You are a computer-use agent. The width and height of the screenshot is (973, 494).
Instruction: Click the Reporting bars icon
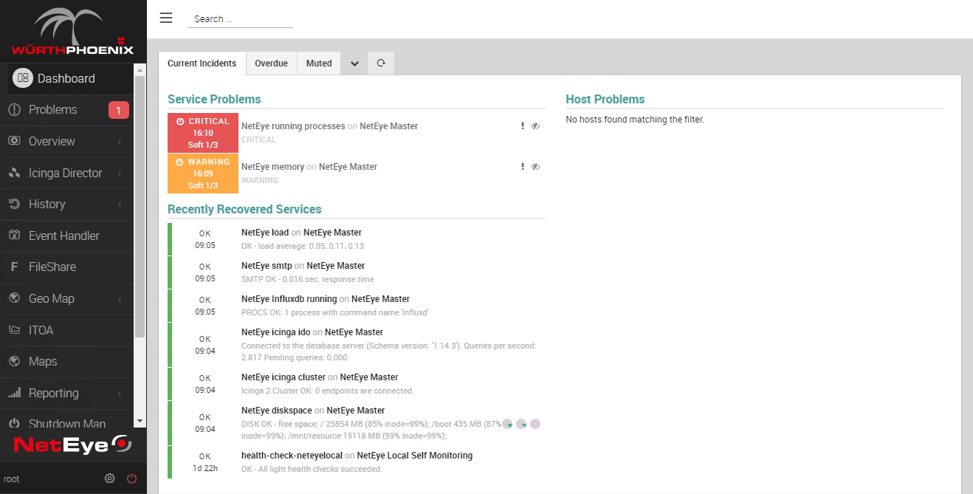pos(14,393)
